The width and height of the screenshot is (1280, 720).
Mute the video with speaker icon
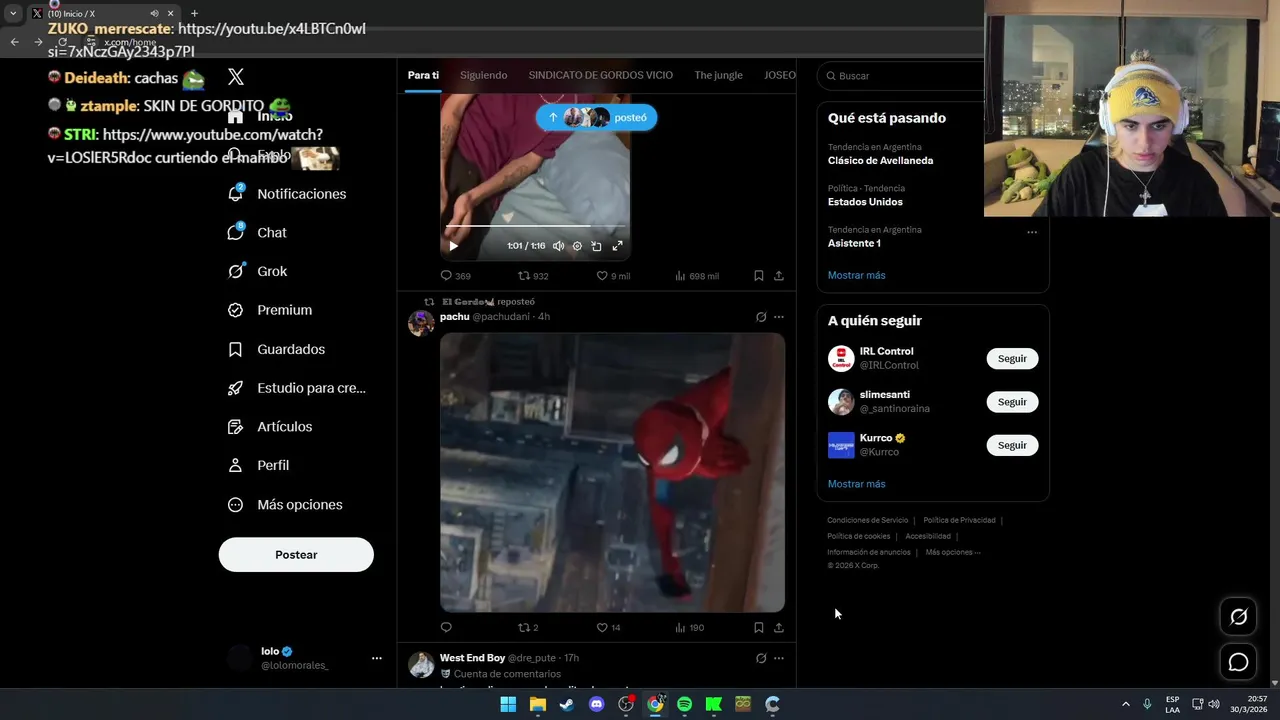558,246
